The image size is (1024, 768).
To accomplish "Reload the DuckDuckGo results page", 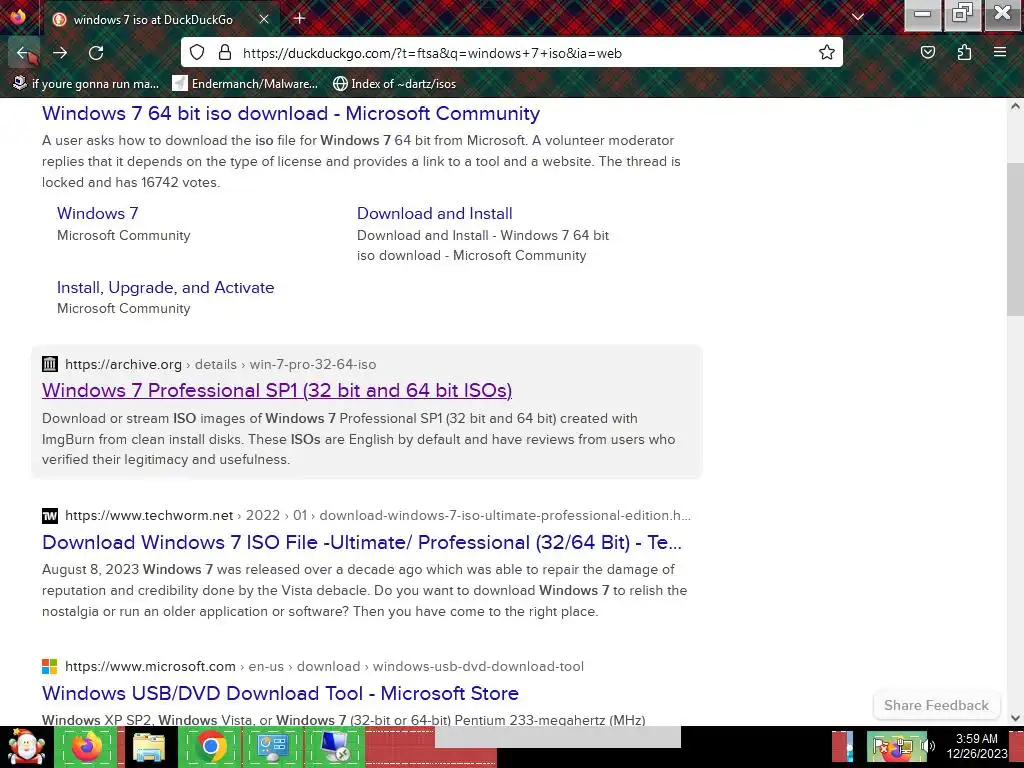I will (x=96, y=53).
